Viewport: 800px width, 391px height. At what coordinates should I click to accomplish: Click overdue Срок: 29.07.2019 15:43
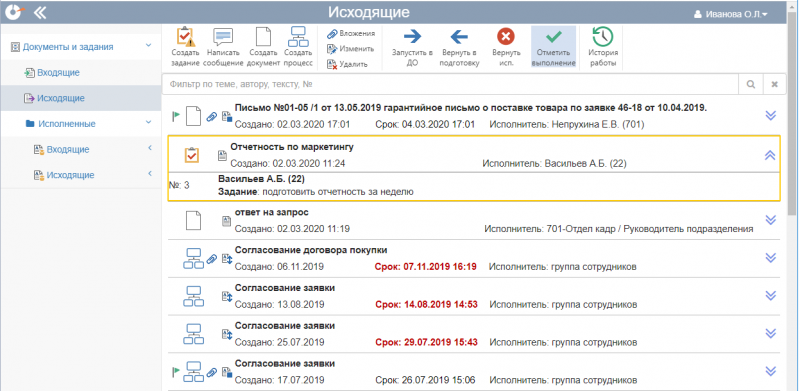[426, 343]
